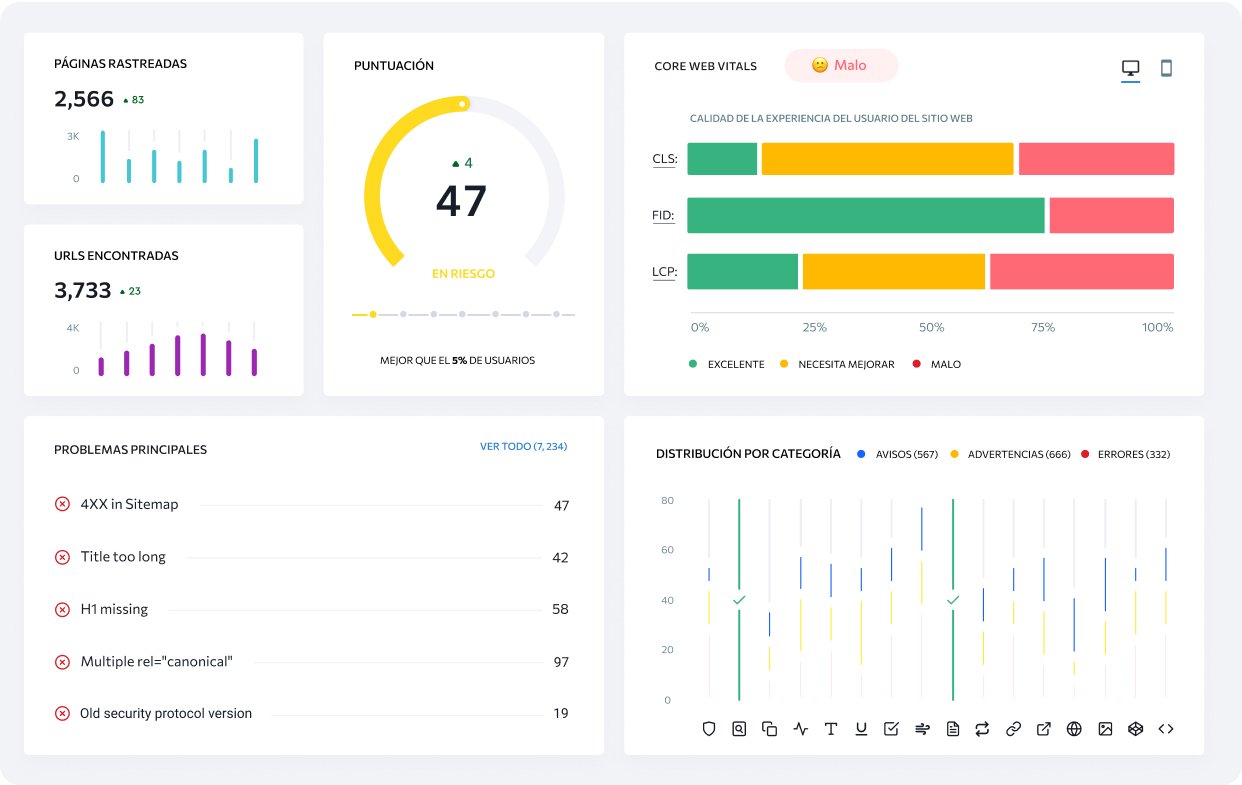Select the globe localization category icon
Viewport: 1242px width, 785px height.
coord(1074,729)
